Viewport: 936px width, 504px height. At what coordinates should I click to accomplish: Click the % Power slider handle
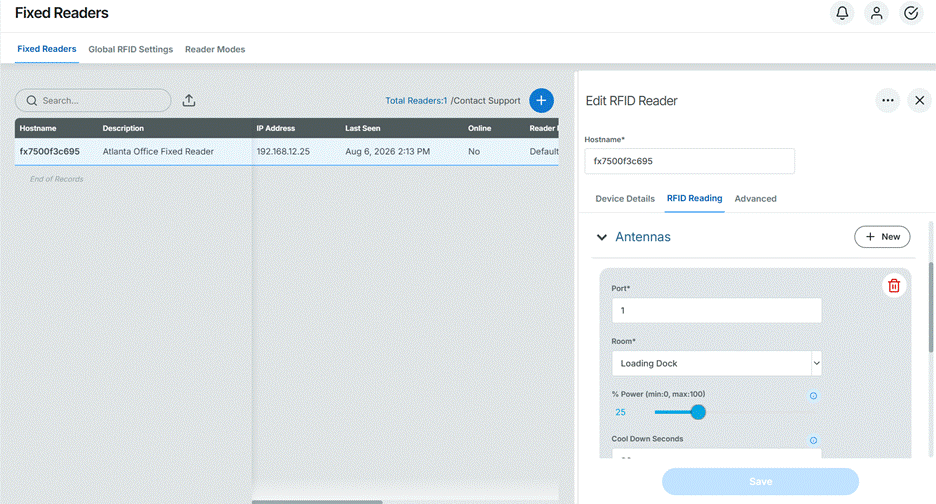(x=698, y=412)
